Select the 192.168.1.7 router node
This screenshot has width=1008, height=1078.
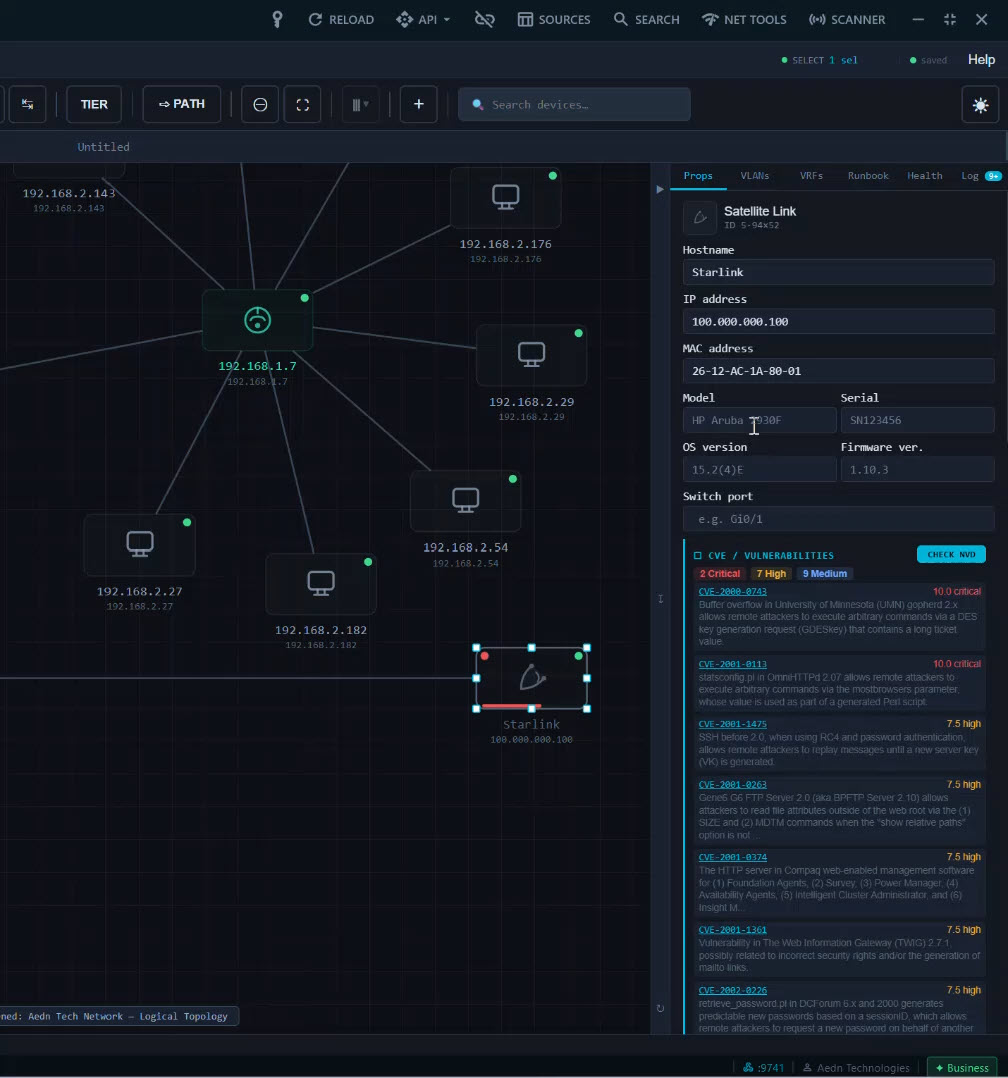tap(257, 320)
